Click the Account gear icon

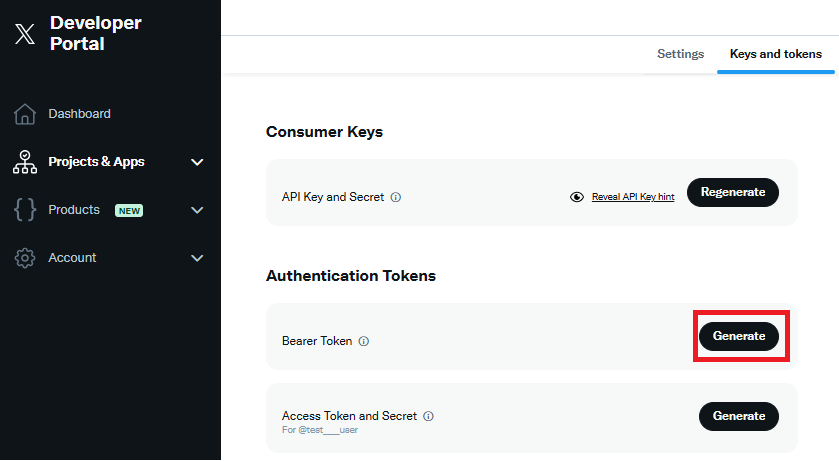25,258
